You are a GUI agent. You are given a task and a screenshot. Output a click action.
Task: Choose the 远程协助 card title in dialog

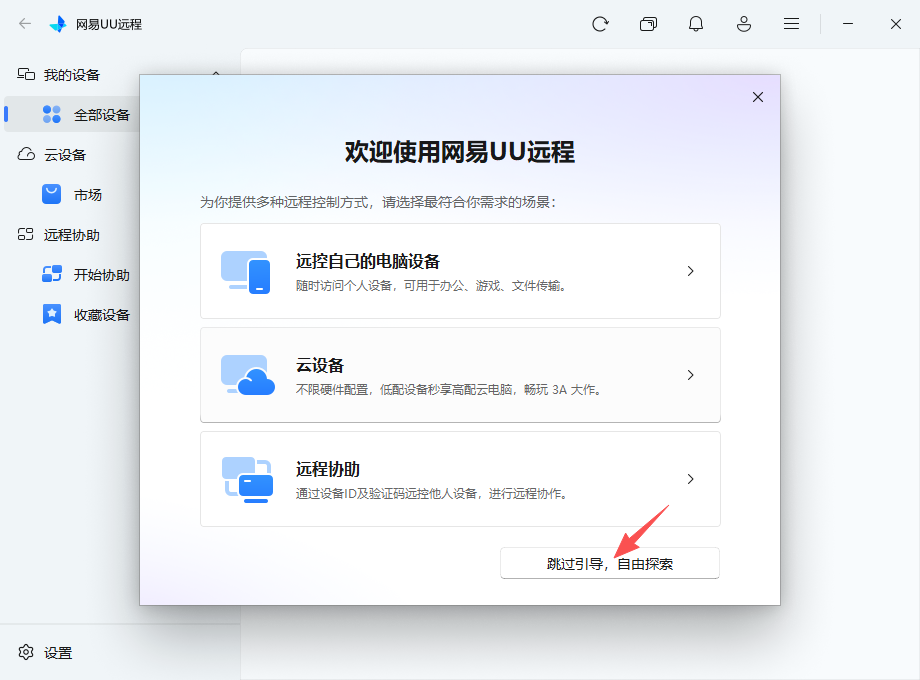[x=327, y=469]
